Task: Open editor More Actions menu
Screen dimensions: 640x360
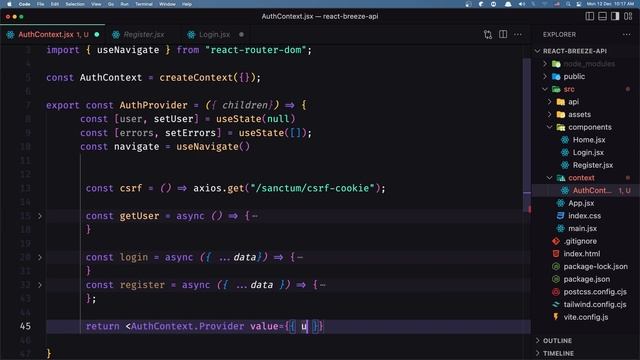Action: coord(518,35)
